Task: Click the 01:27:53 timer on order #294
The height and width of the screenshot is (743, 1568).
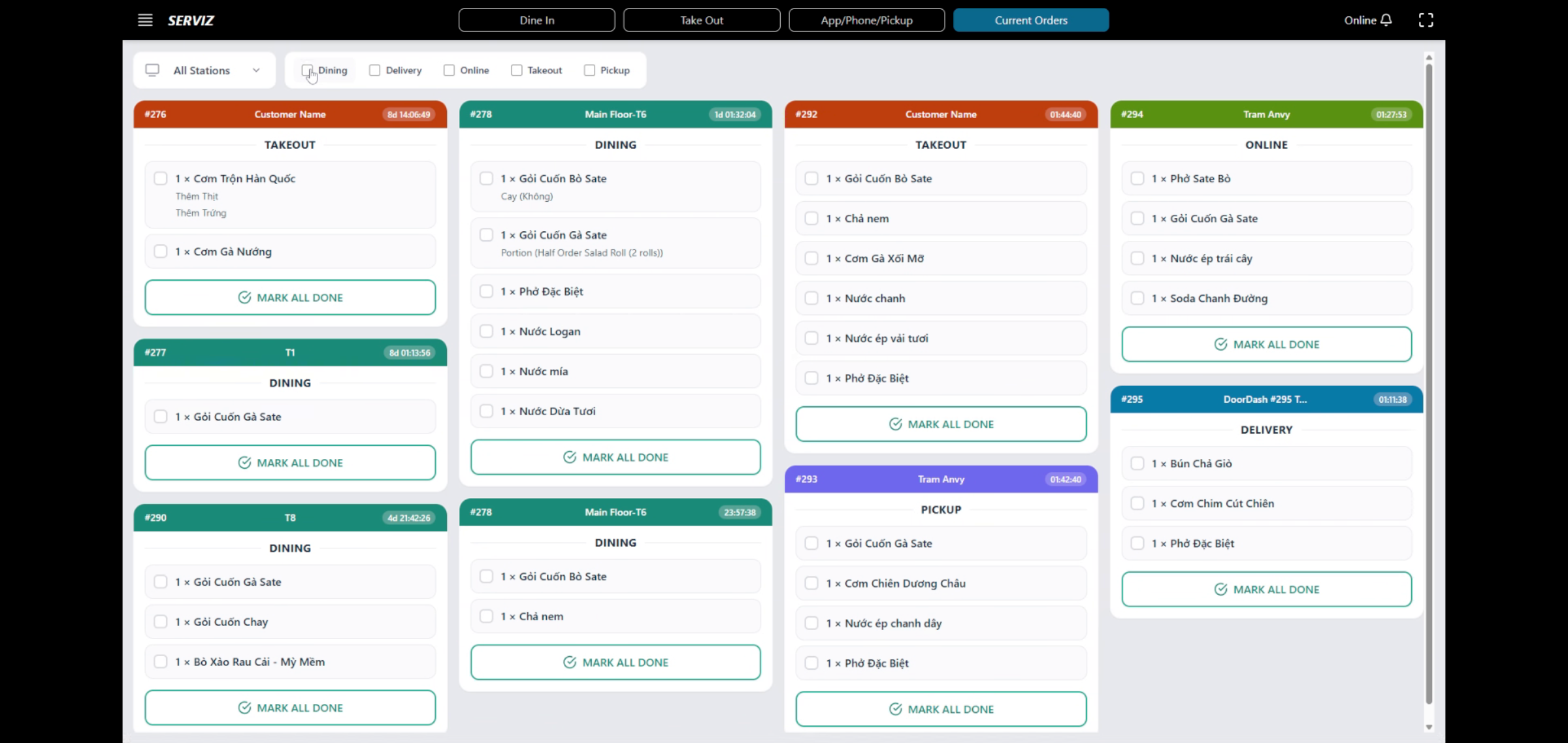Action: click(x=1391, y=114)
